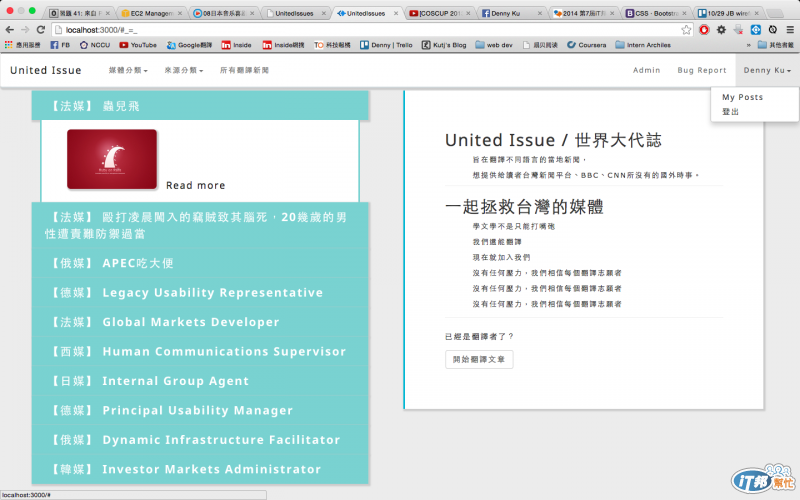The image size is (800, 500).
Task: Open the 其他書籤 bookmark folder
Action: (x=776, y=45)
